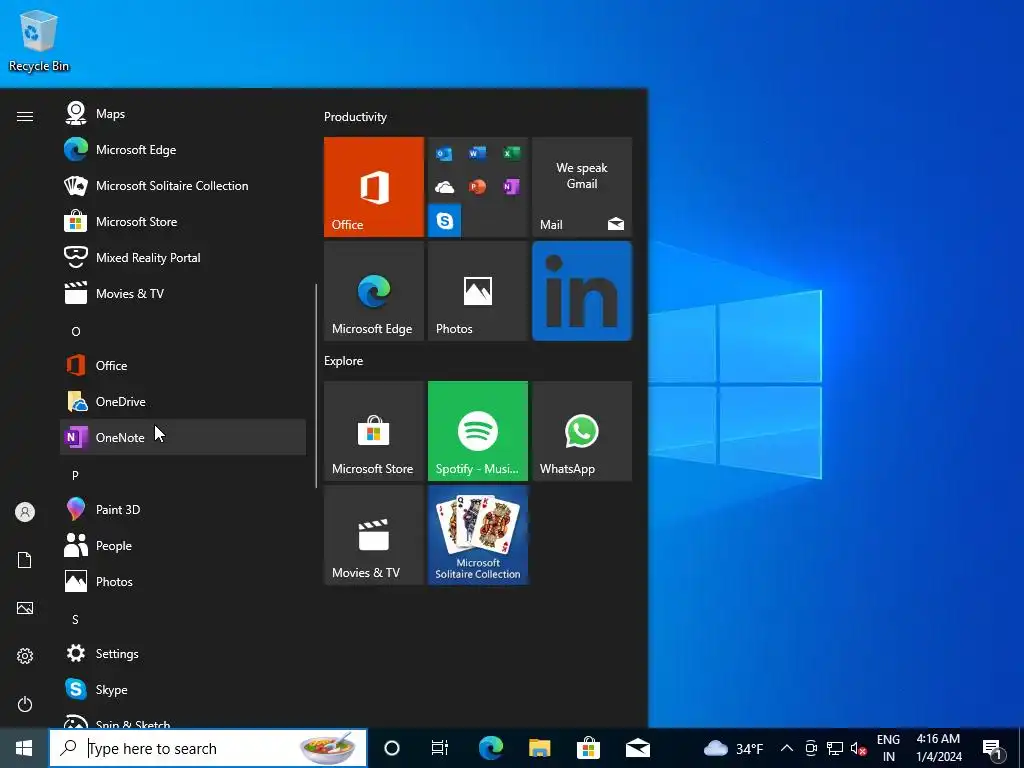Screen dimensions: 1024x768
Task: Open the weather widget showing 34°F
Action: click(733, 748)
